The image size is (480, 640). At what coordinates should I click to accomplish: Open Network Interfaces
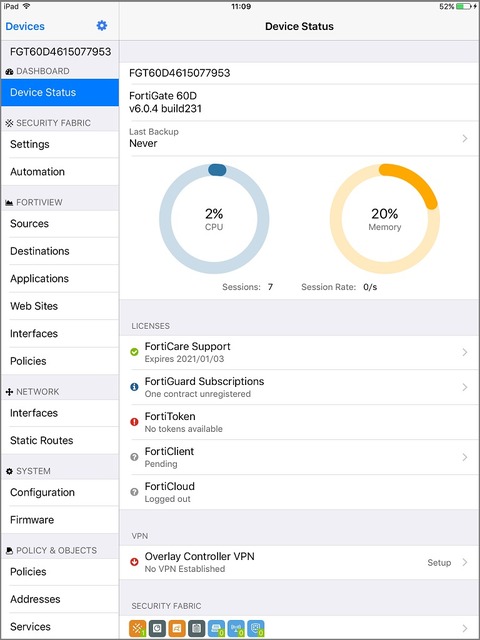click(x=60, y=413)
